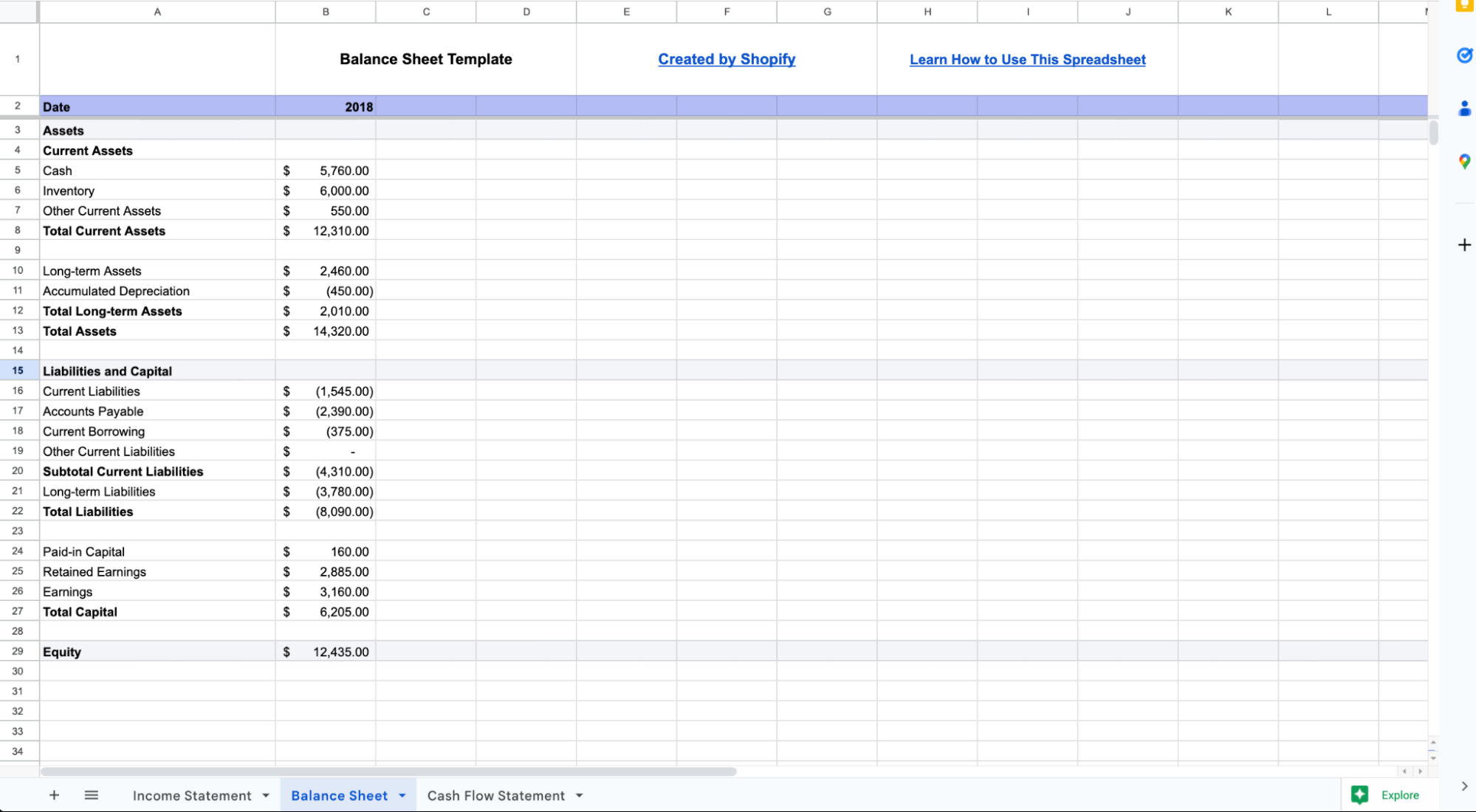This screenshot has width=1476, height=812.
Task: Open the Created by Shopify link
Action: click(727, 59)
